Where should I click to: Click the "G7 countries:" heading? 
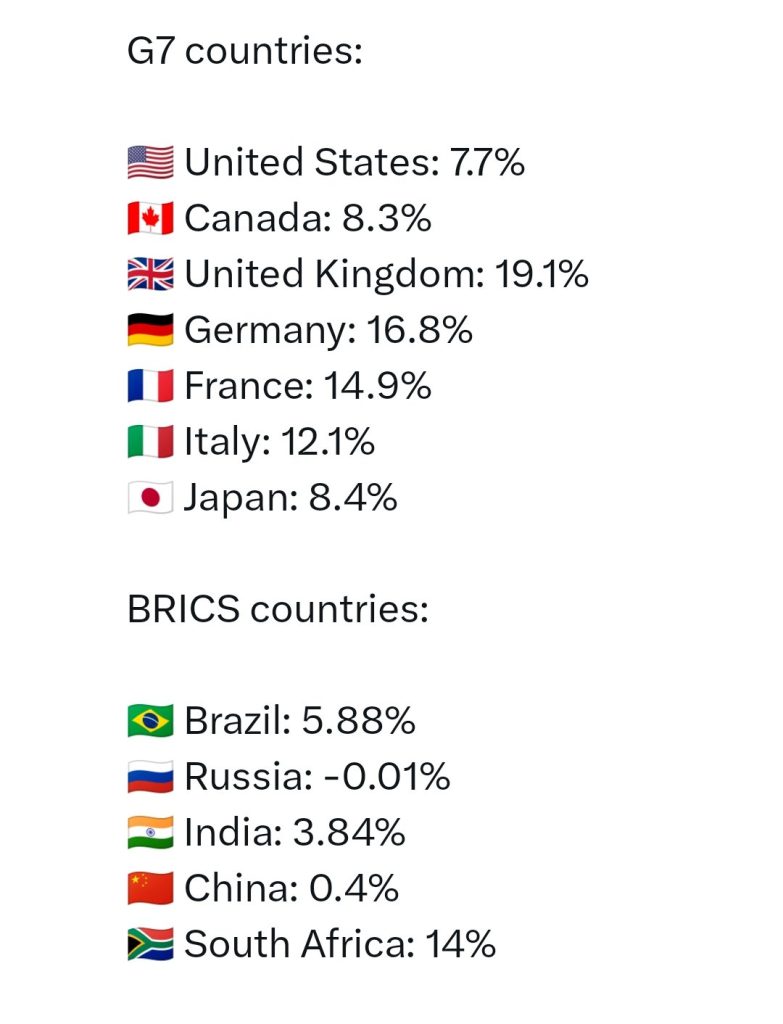point(245,52)
